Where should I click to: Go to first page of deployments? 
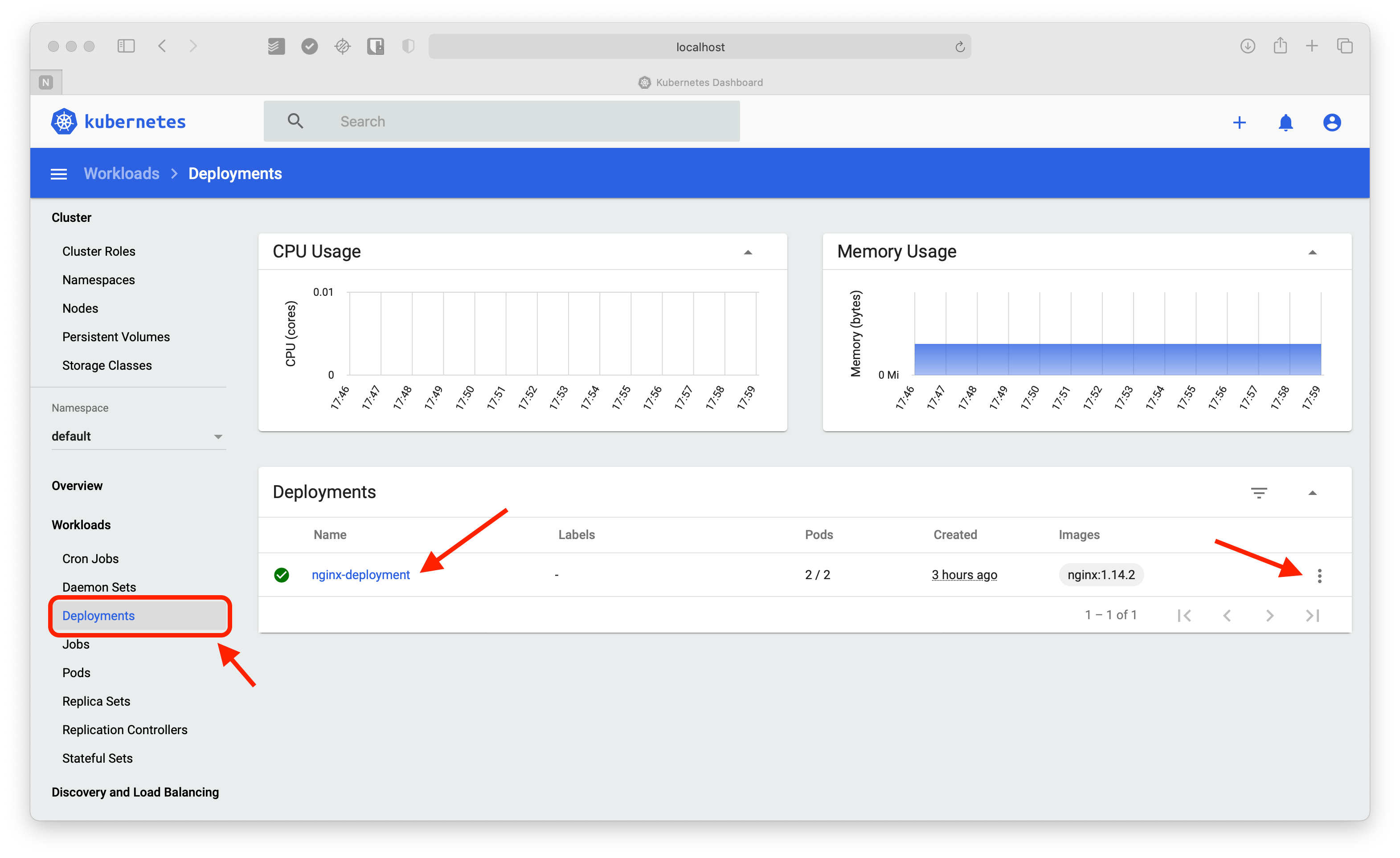point(1184,615)
